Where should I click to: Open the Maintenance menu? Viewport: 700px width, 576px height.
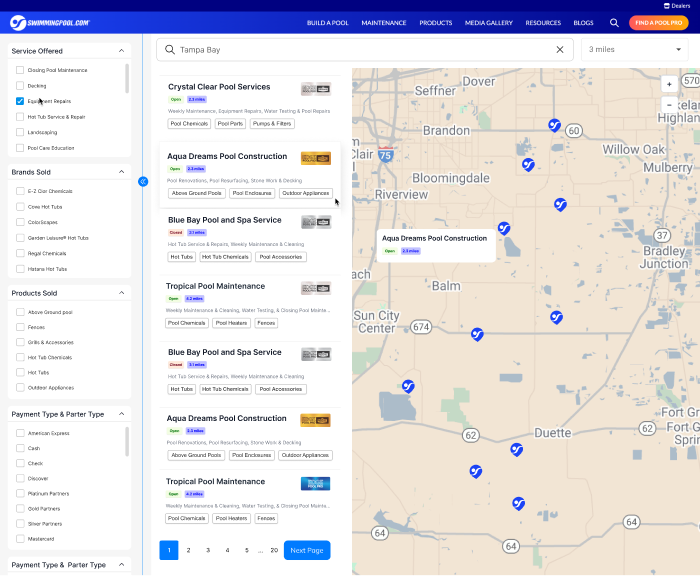(x=384, y=23)
